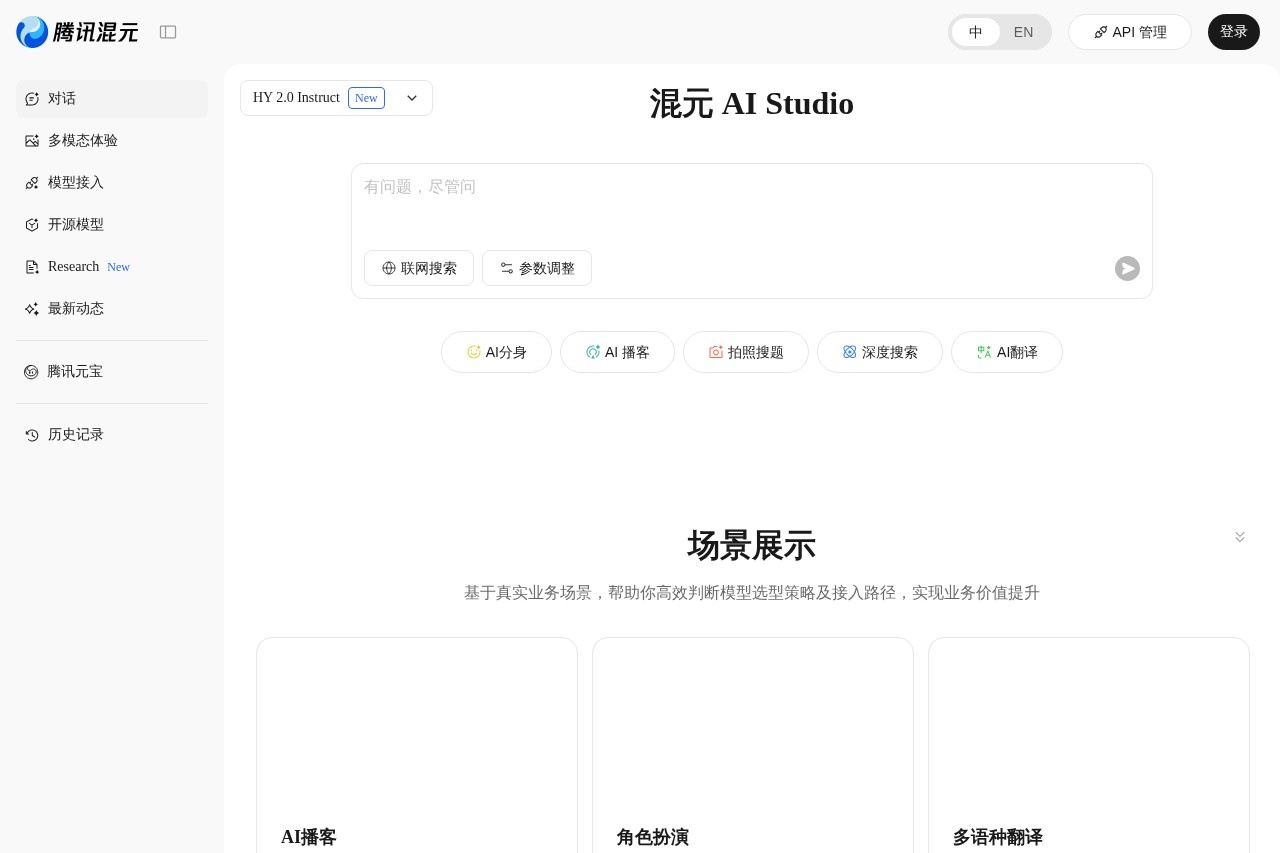This screenshot has width=1280, height=853.
Task: Click the 有问题，尽管问 input field
Action: pos(752,203)
